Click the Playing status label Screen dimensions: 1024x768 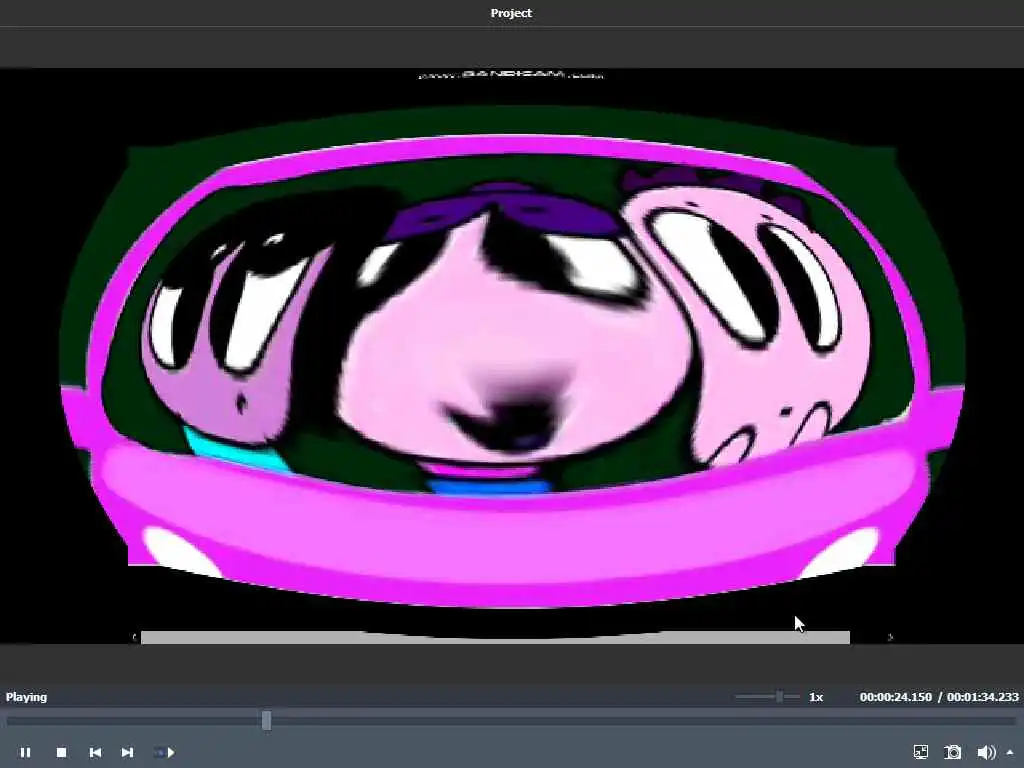(x=26, y=697)
